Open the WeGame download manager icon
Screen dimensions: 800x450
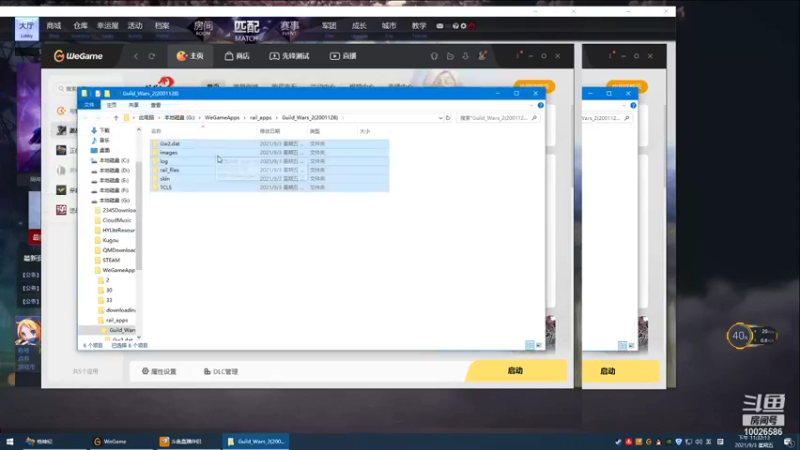point(465,56)
